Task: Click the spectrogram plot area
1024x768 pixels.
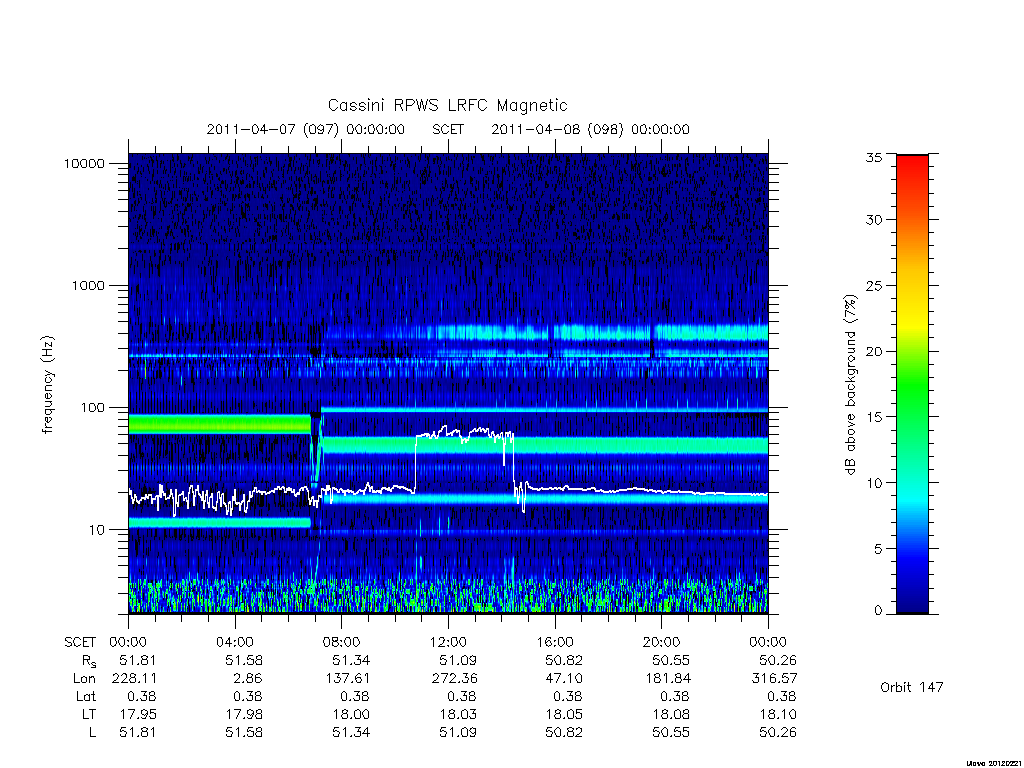Action: pyautogui.click(x=448, y=384)
